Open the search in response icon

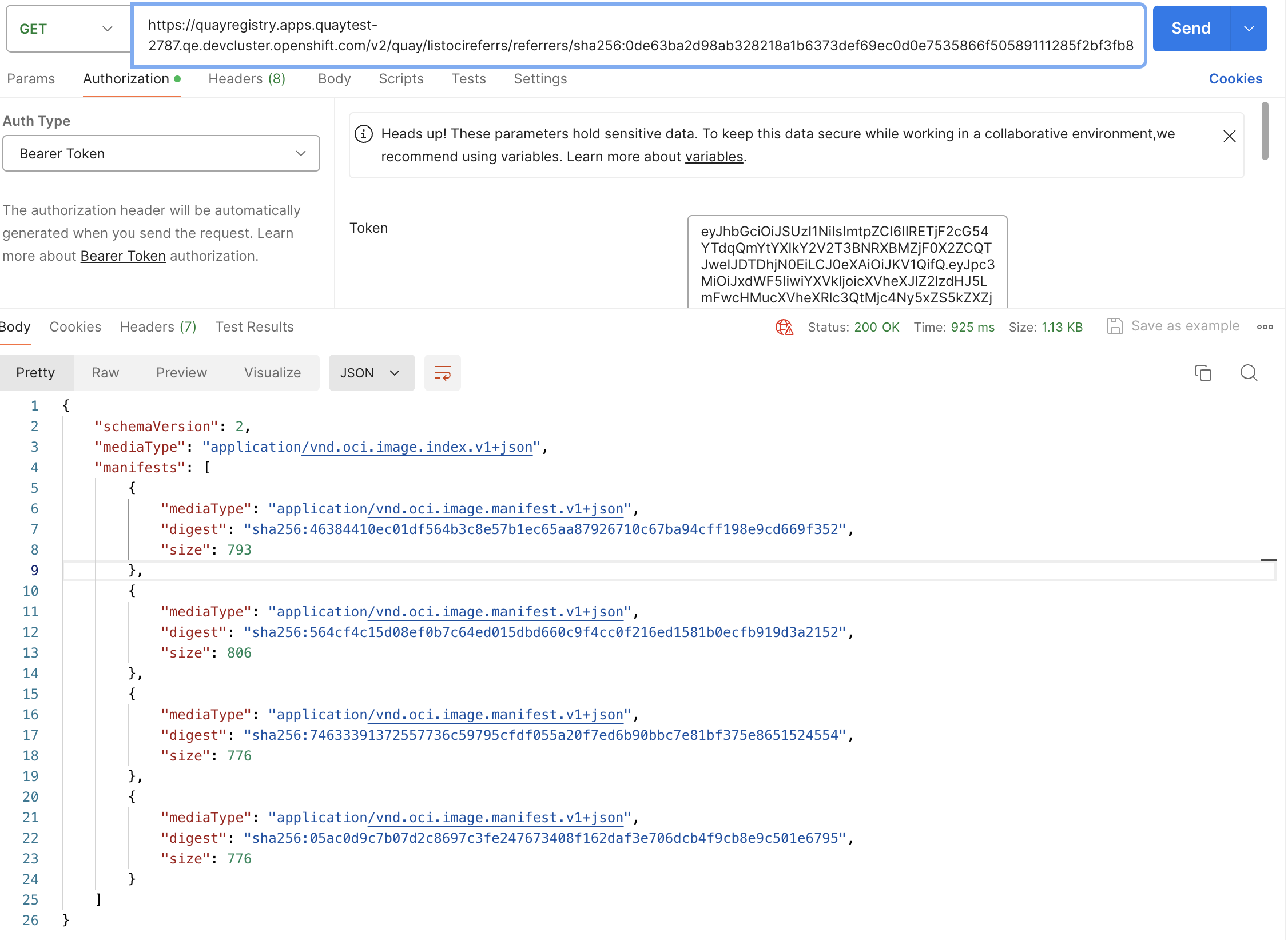tap(1249, 373)
